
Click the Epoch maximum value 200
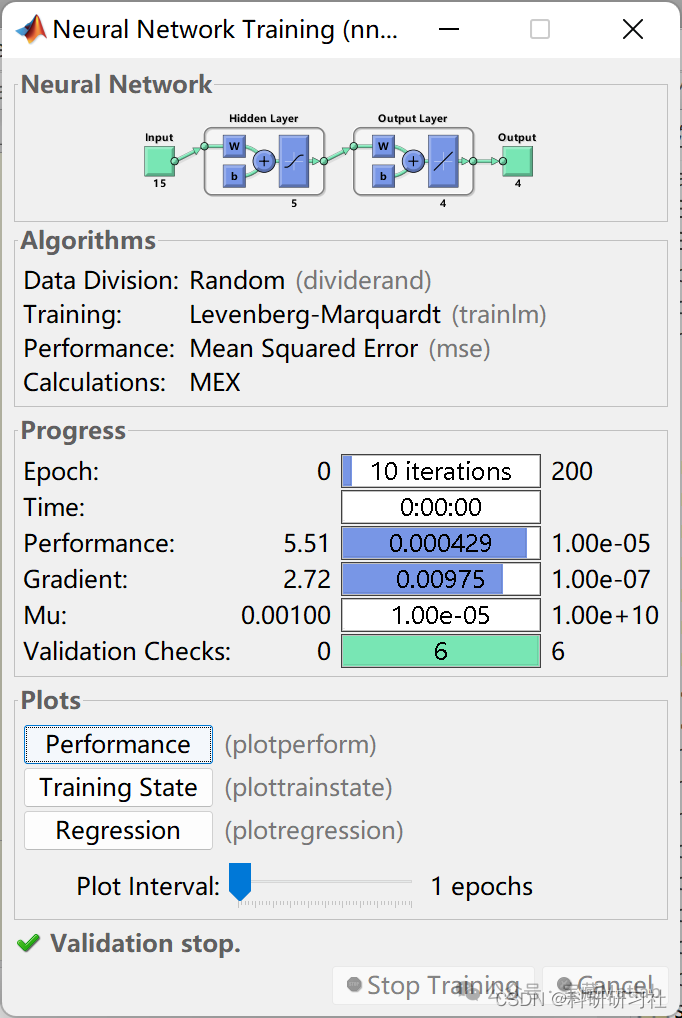coord(572,471)
